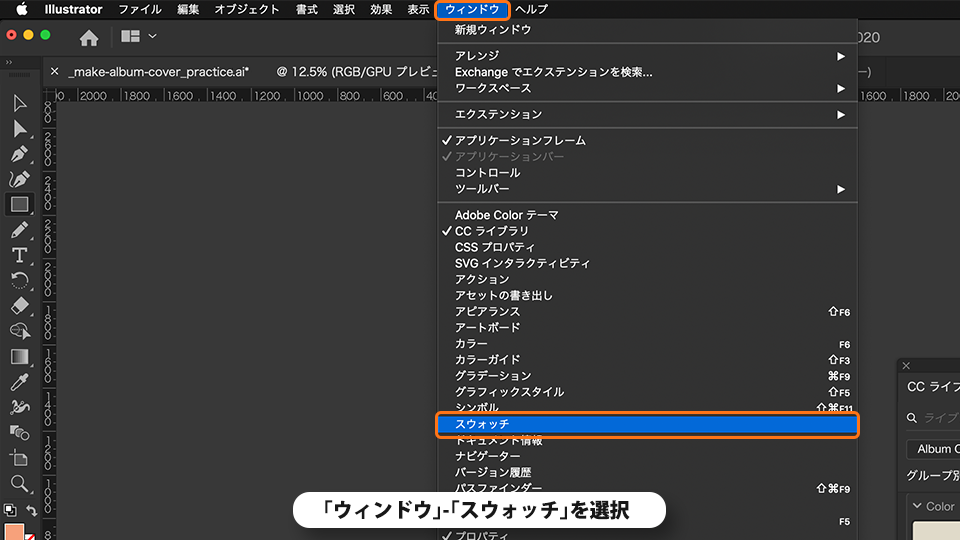Open the layout dropdown chevron
The width and height of the screenshot is (960, 540).
(152, 36)
